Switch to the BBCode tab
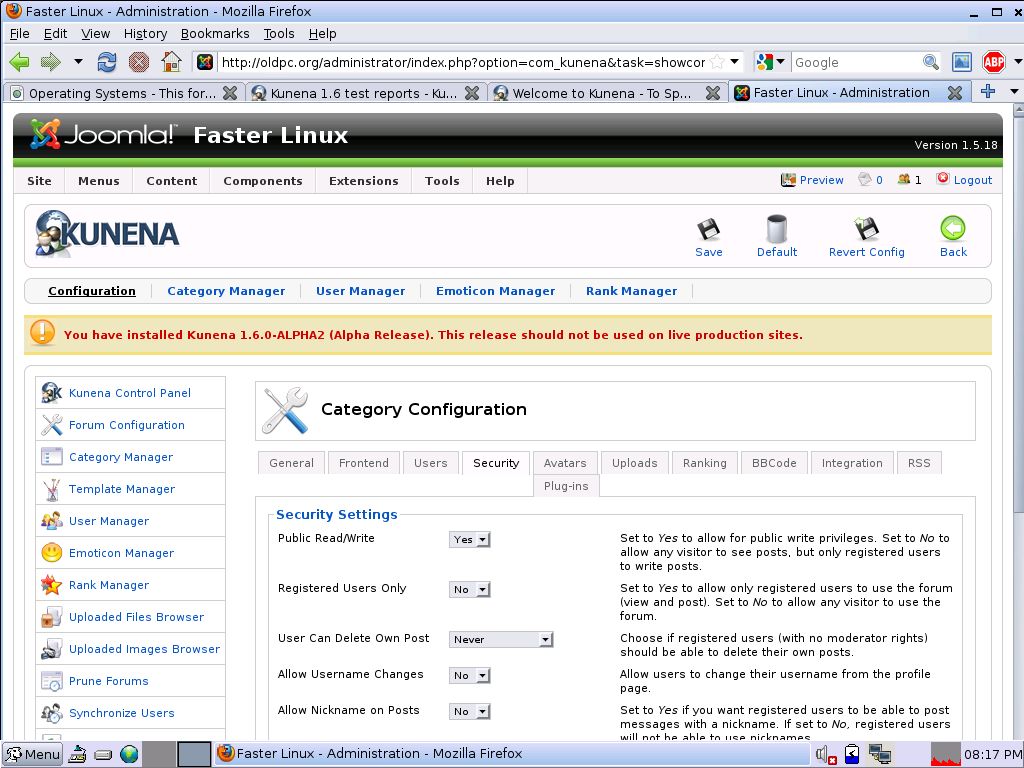 coord(774,462)
